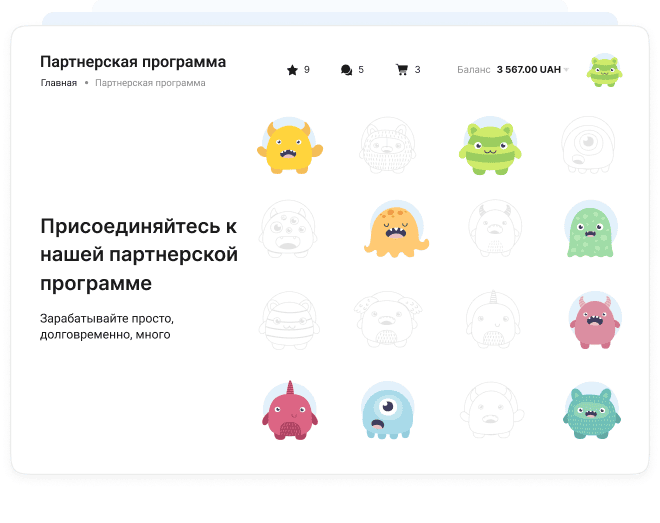660x523 pixels.
Task: Click the favorites count number 9
Action: (307, 70)
